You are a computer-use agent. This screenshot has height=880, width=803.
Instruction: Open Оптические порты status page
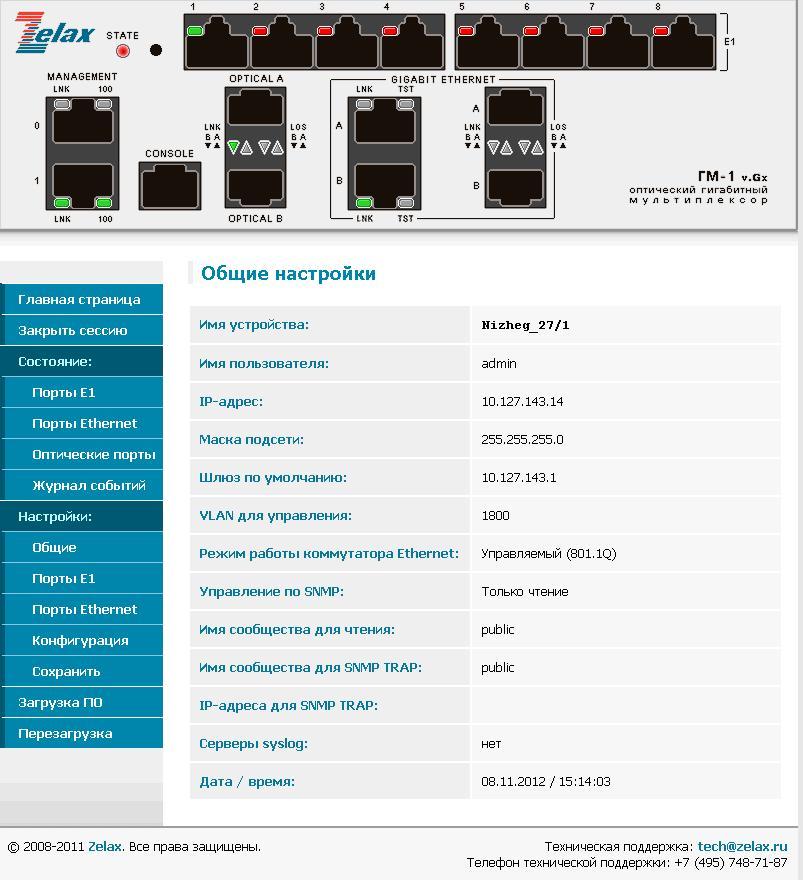(x=82, y=454)
